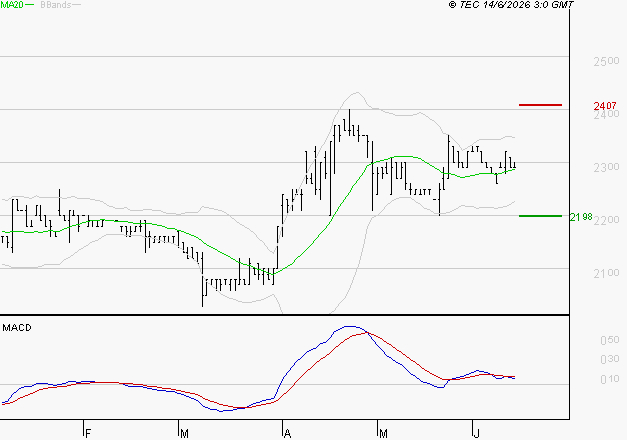Screen dimensions: 627x440
Task: Click the 2500 price axis label
Action: click(606, 61)
